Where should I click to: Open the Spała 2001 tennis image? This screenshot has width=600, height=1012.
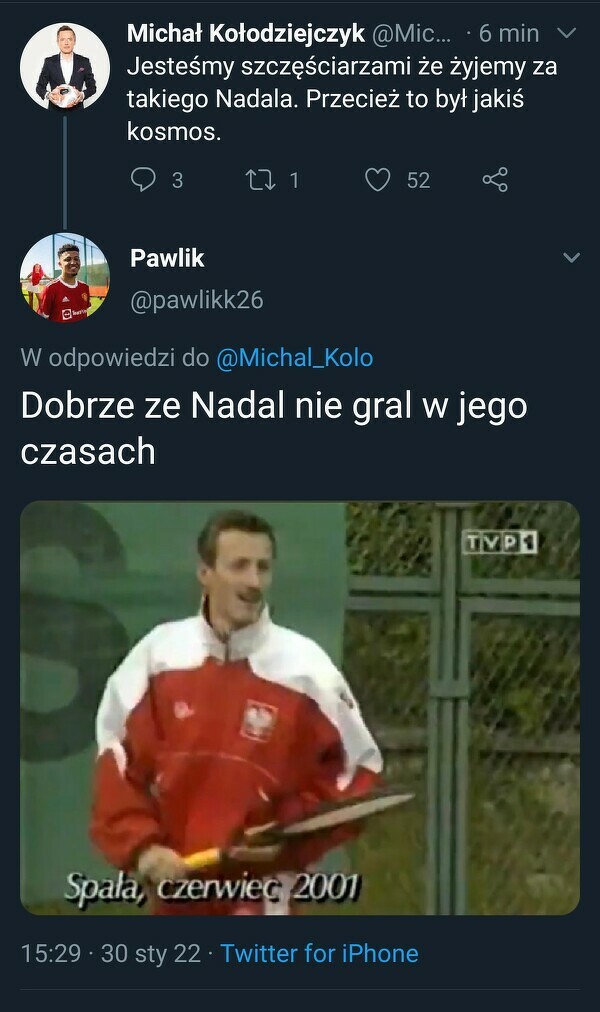[300, 708]
